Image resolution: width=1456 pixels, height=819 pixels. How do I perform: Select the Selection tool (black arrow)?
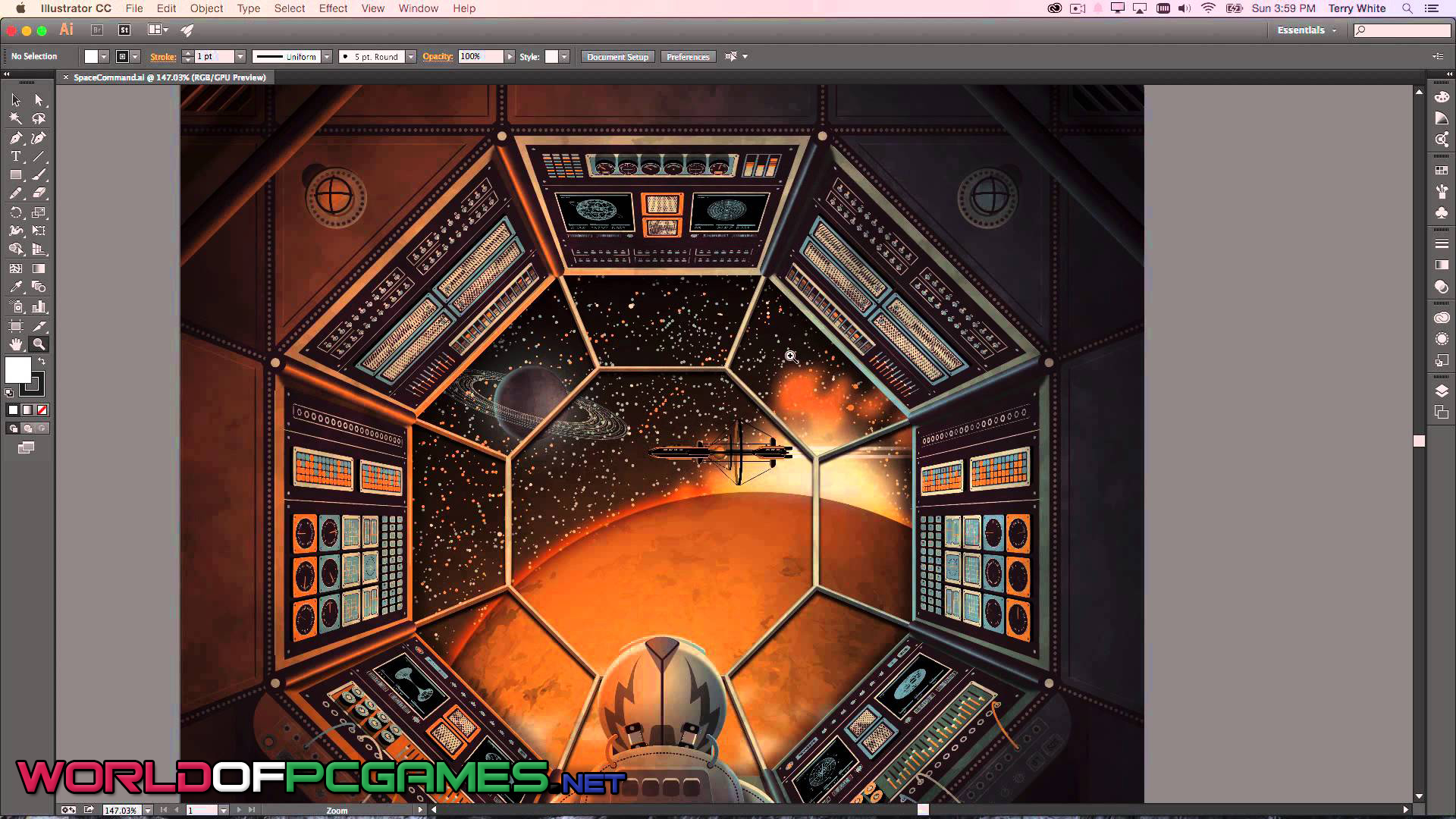click(x=16, y=100)
